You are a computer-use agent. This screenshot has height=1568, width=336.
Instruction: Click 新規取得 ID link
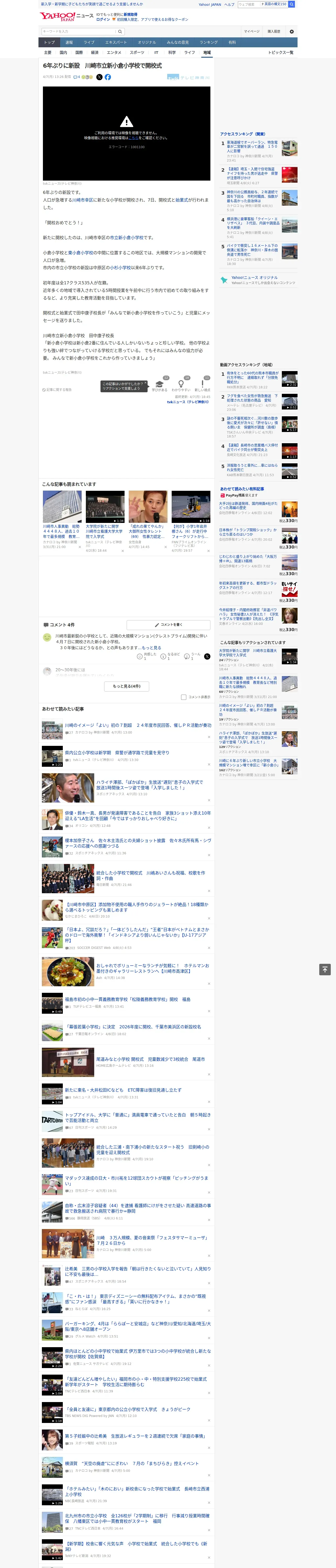[131, 14]
